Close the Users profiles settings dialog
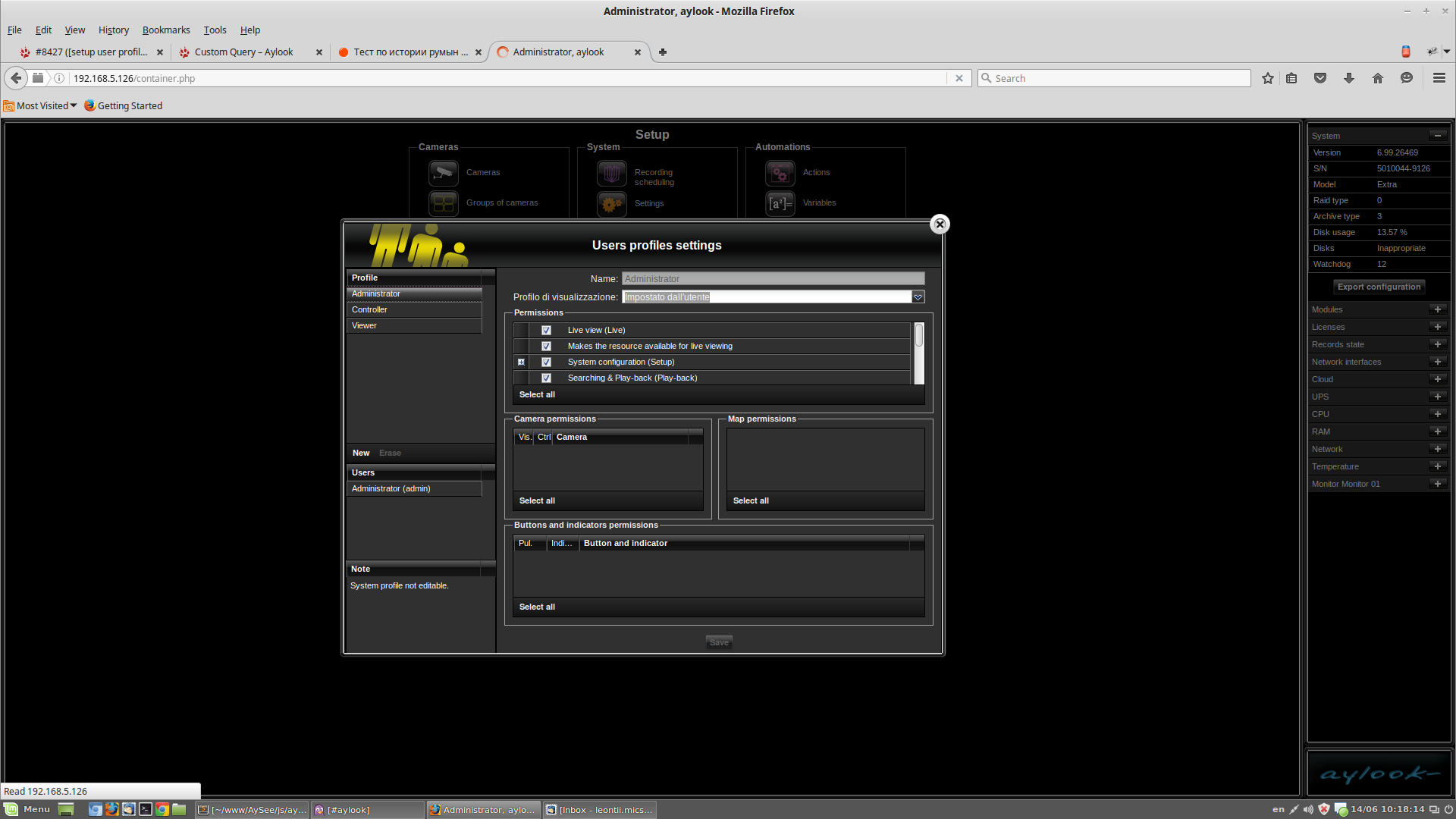1456x819 pixels. (940, 224)
